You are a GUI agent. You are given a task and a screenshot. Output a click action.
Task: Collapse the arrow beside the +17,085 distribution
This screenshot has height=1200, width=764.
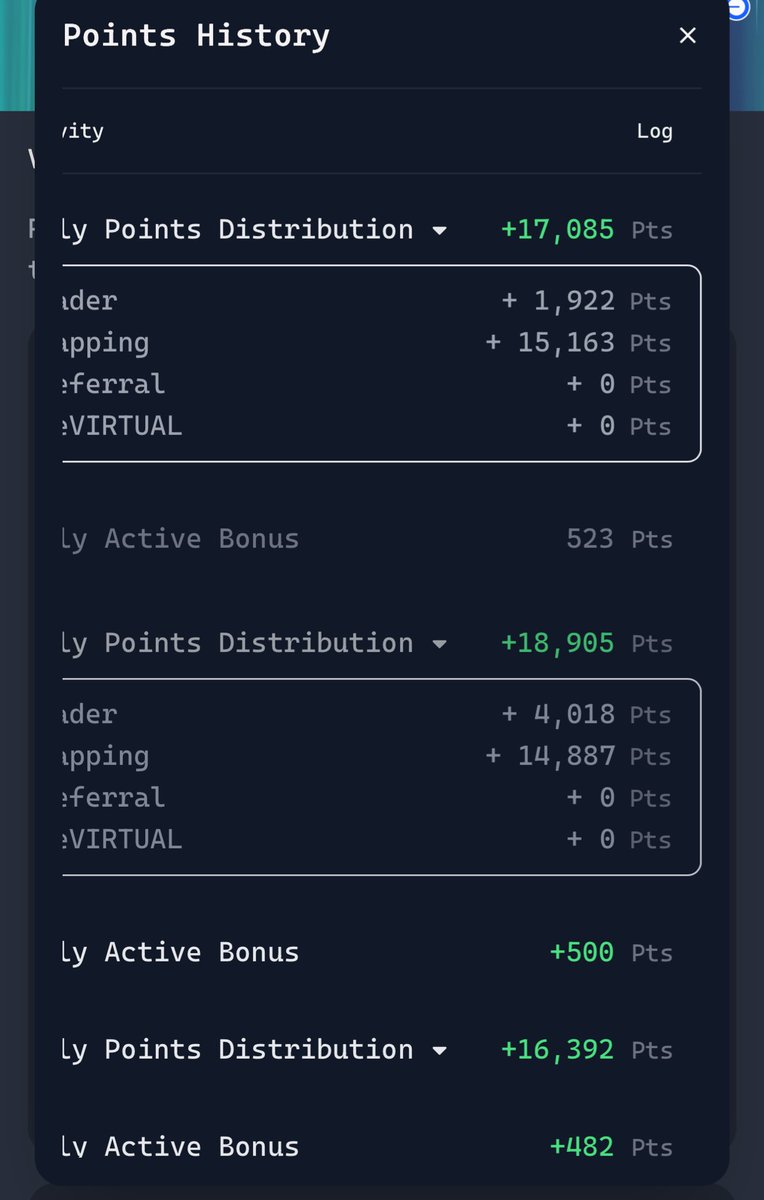tap(439, 231)
